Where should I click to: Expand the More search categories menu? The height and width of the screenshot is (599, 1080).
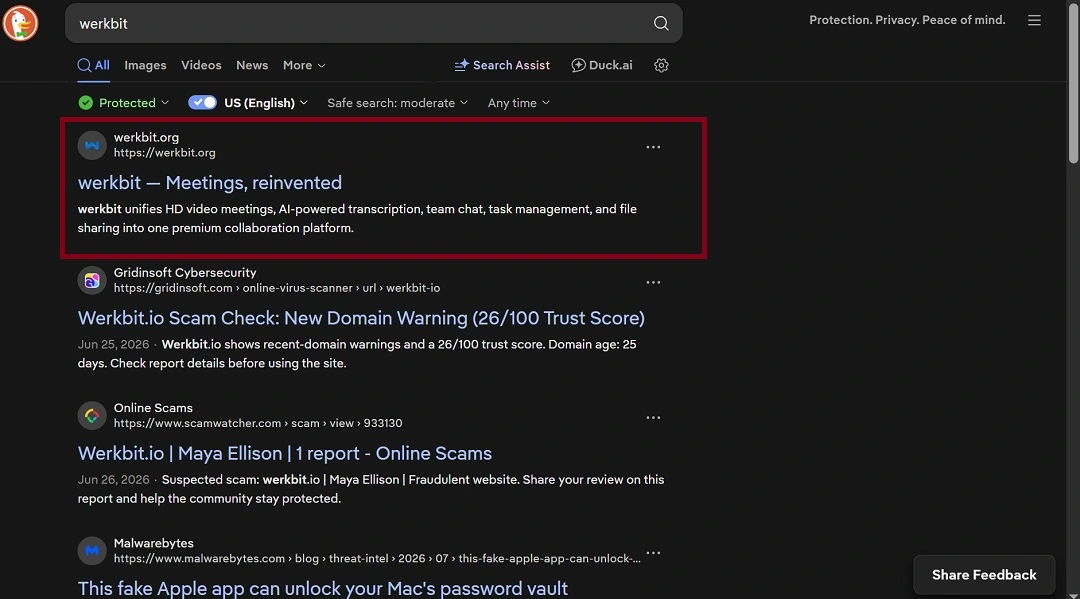point(304,65)
